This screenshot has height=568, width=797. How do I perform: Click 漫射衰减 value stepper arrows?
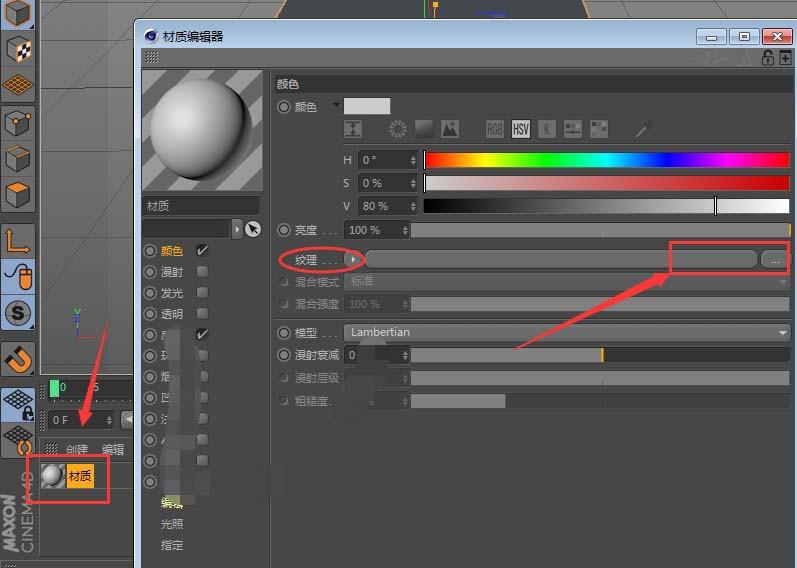405,355
